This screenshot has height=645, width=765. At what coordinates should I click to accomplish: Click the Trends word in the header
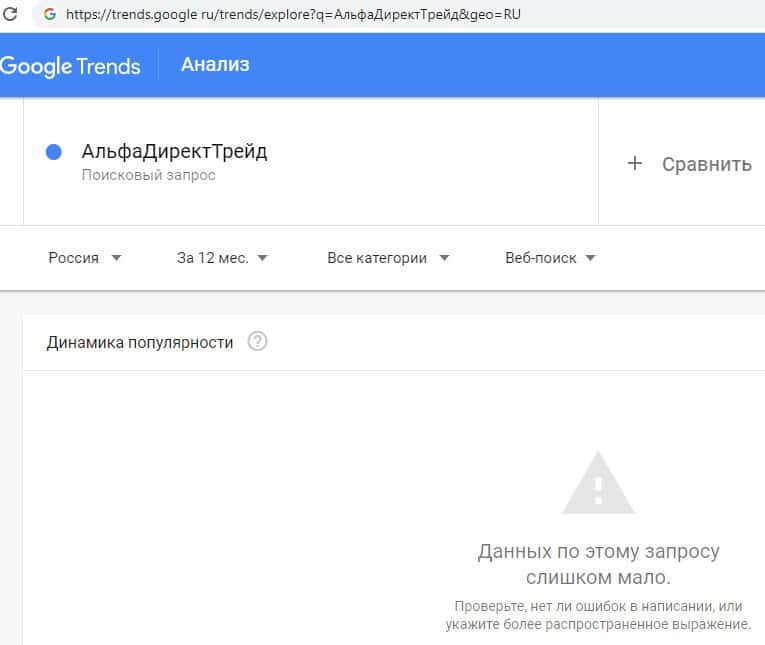(110, 66)
